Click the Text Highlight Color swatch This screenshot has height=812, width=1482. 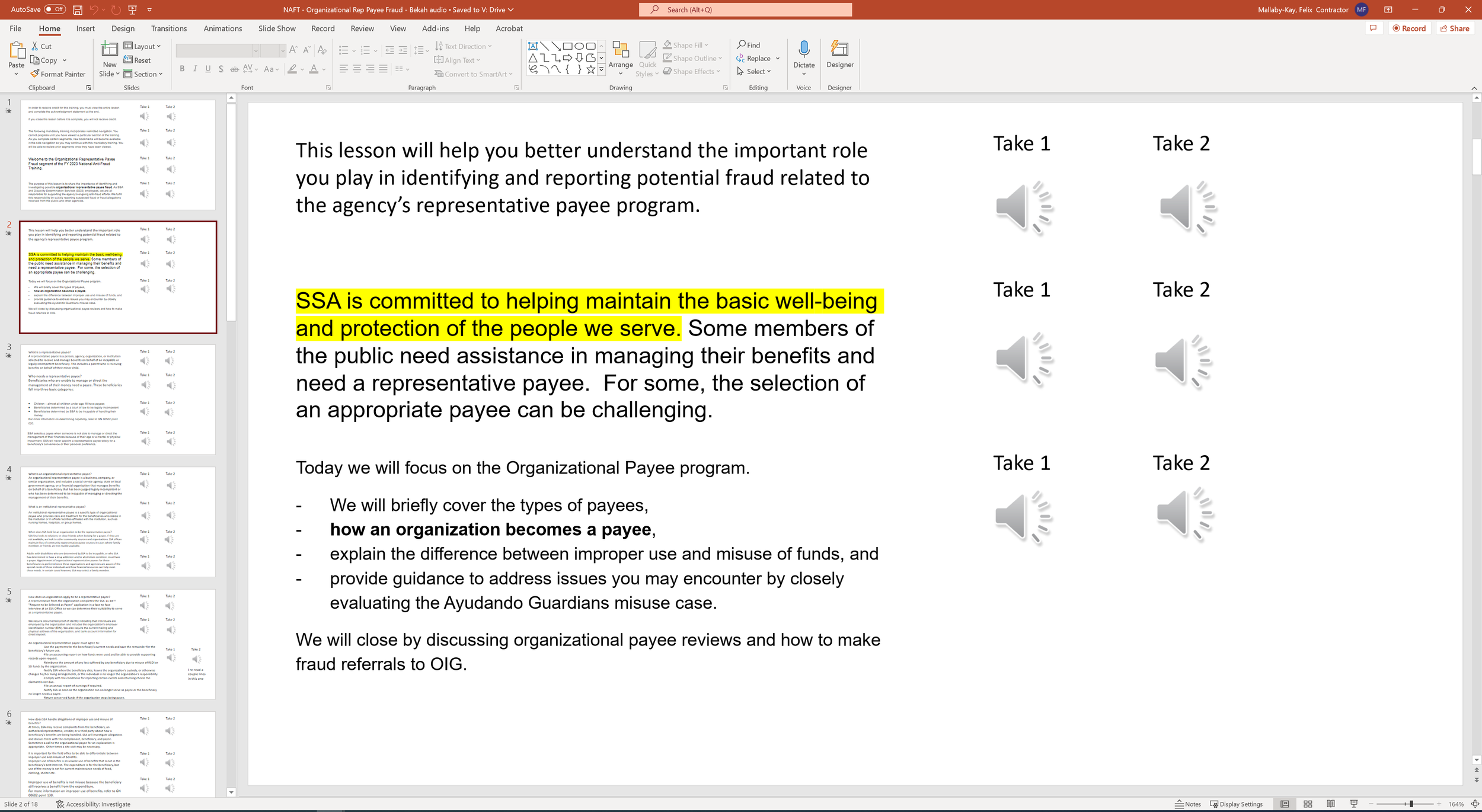292,69
